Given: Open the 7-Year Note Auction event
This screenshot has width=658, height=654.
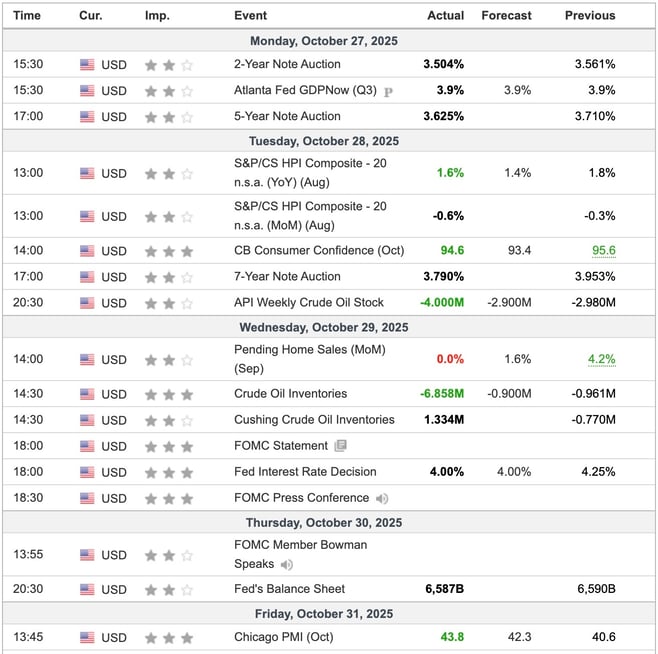Looking at the screenshot, I should (287, 277).
